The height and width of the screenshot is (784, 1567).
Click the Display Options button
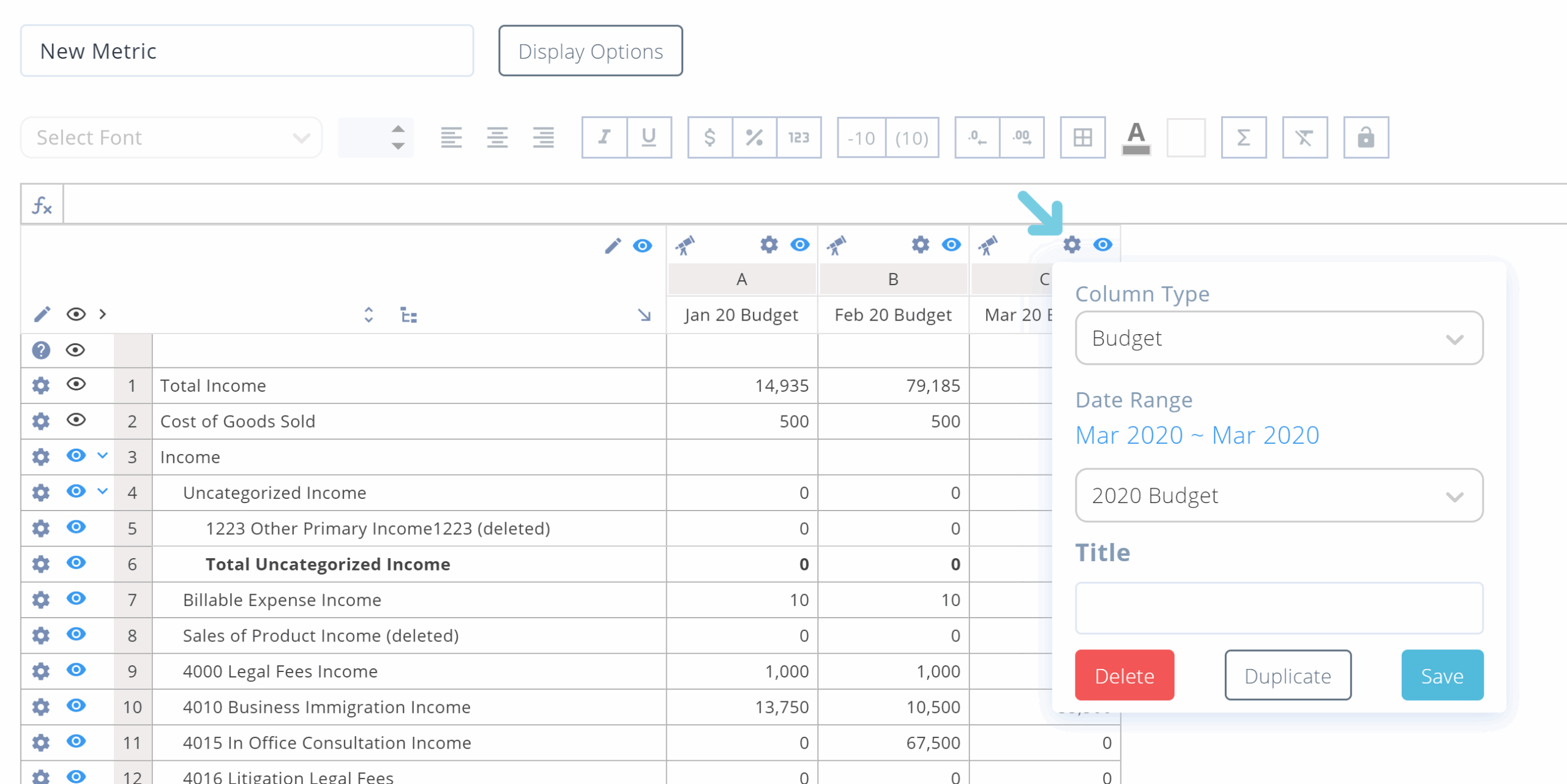click(590, 51)
